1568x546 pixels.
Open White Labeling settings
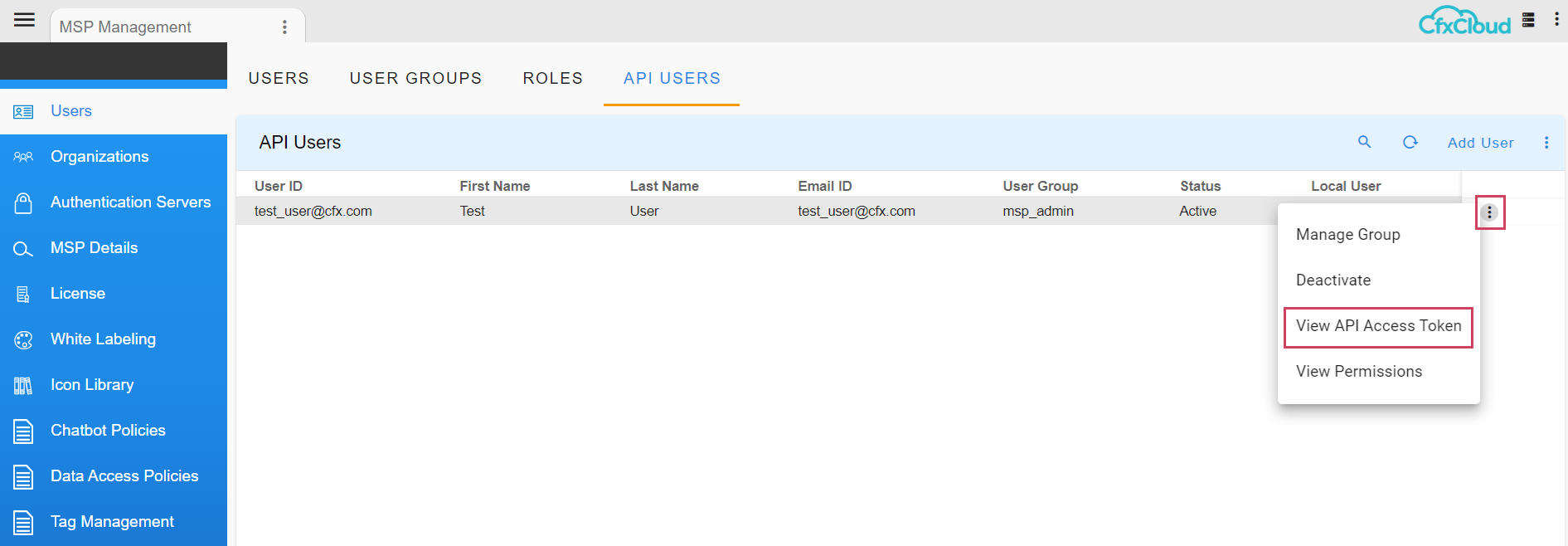pyautogui.click(x=103, y=339)
